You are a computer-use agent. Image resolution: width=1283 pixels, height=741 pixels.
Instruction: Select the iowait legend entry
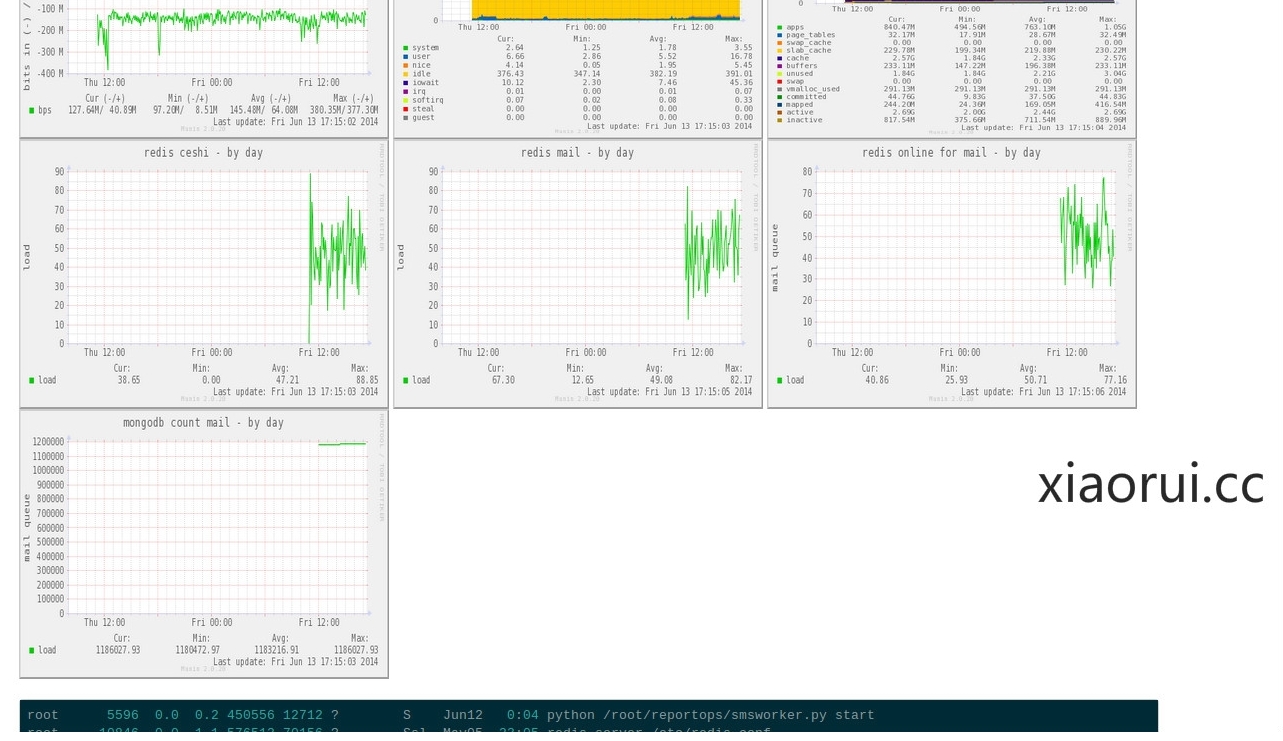(425, 83)
